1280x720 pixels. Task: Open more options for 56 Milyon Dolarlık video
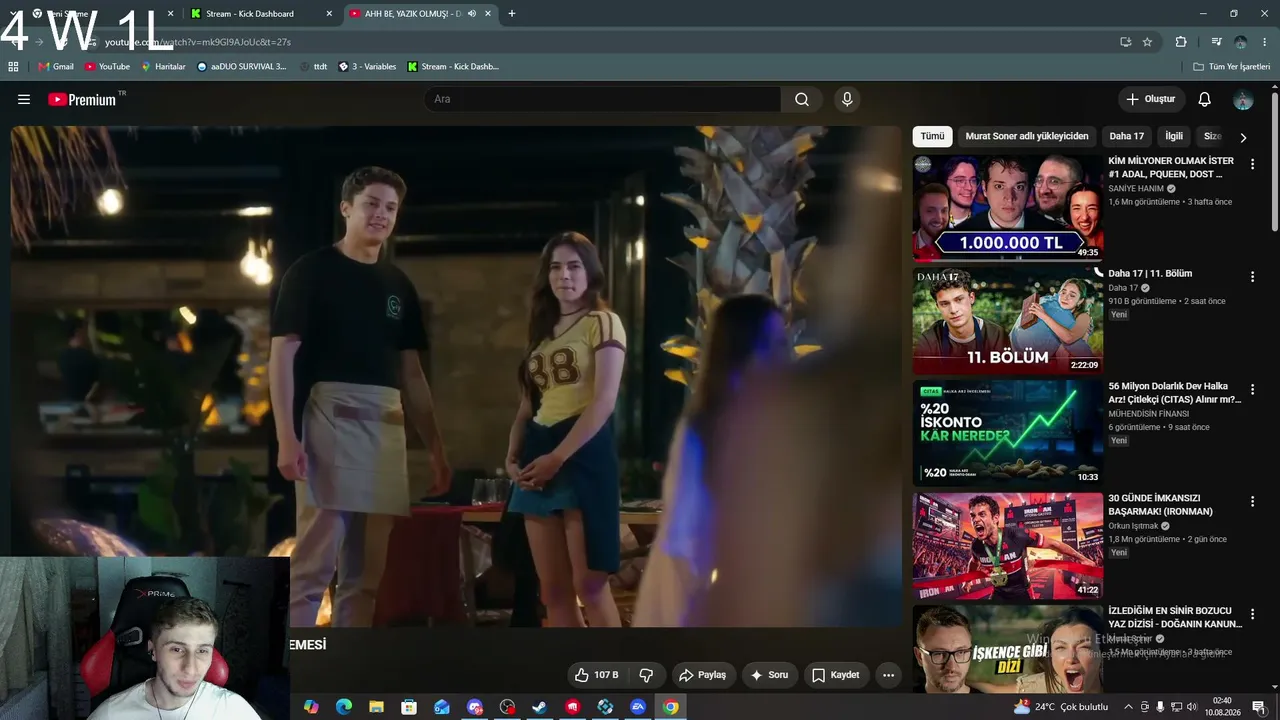[1252, 390]
